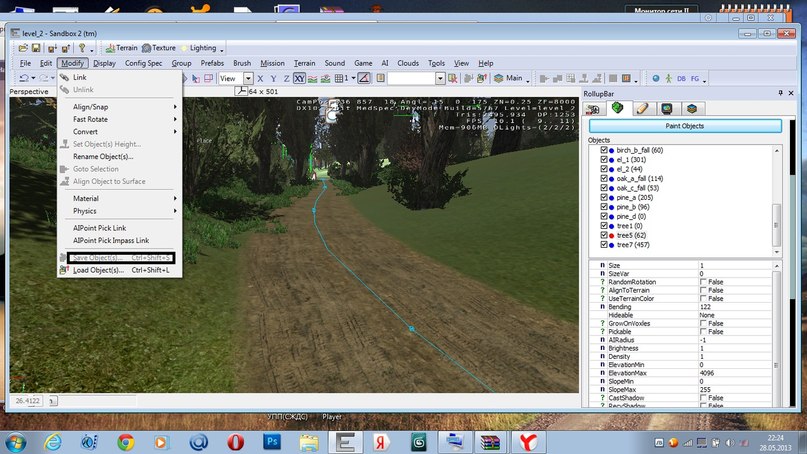Lock movement to the Z axis
This screenshot has height=454, width=807.
tap(286, 78)
